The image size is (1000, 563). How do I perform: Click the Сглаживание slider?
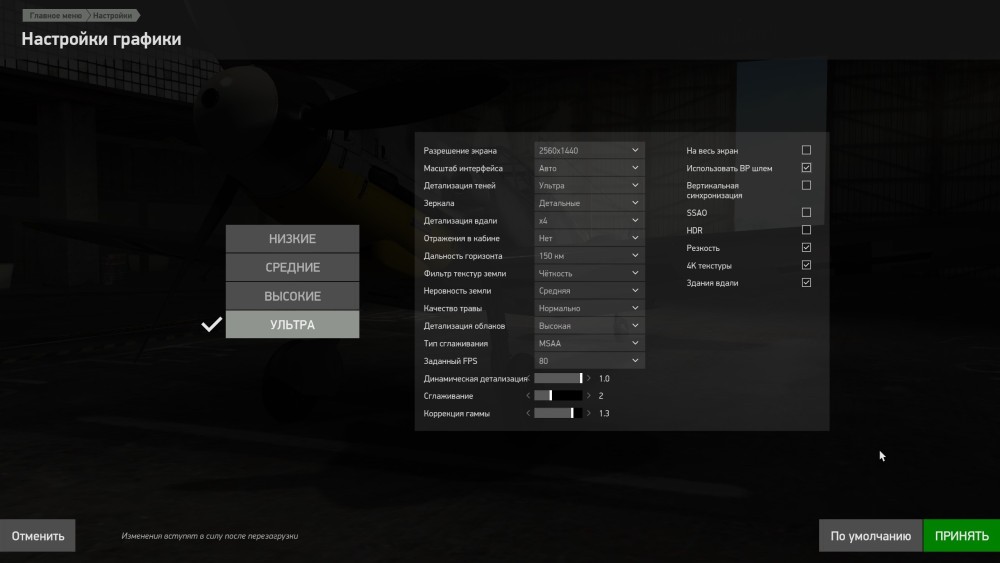coord(558,396)
